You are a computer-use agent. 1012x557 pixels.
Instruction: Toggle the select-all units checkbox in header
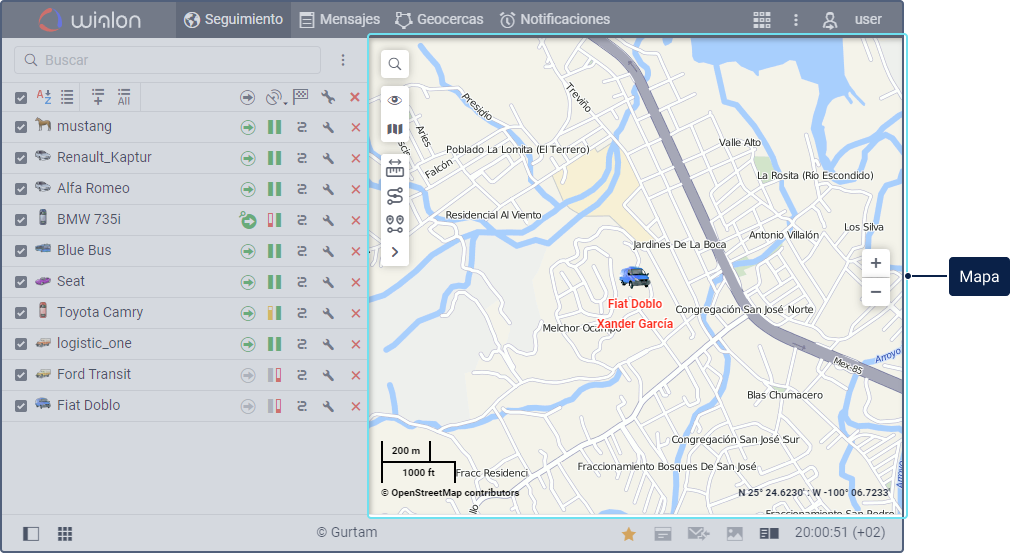pos(21,97)
